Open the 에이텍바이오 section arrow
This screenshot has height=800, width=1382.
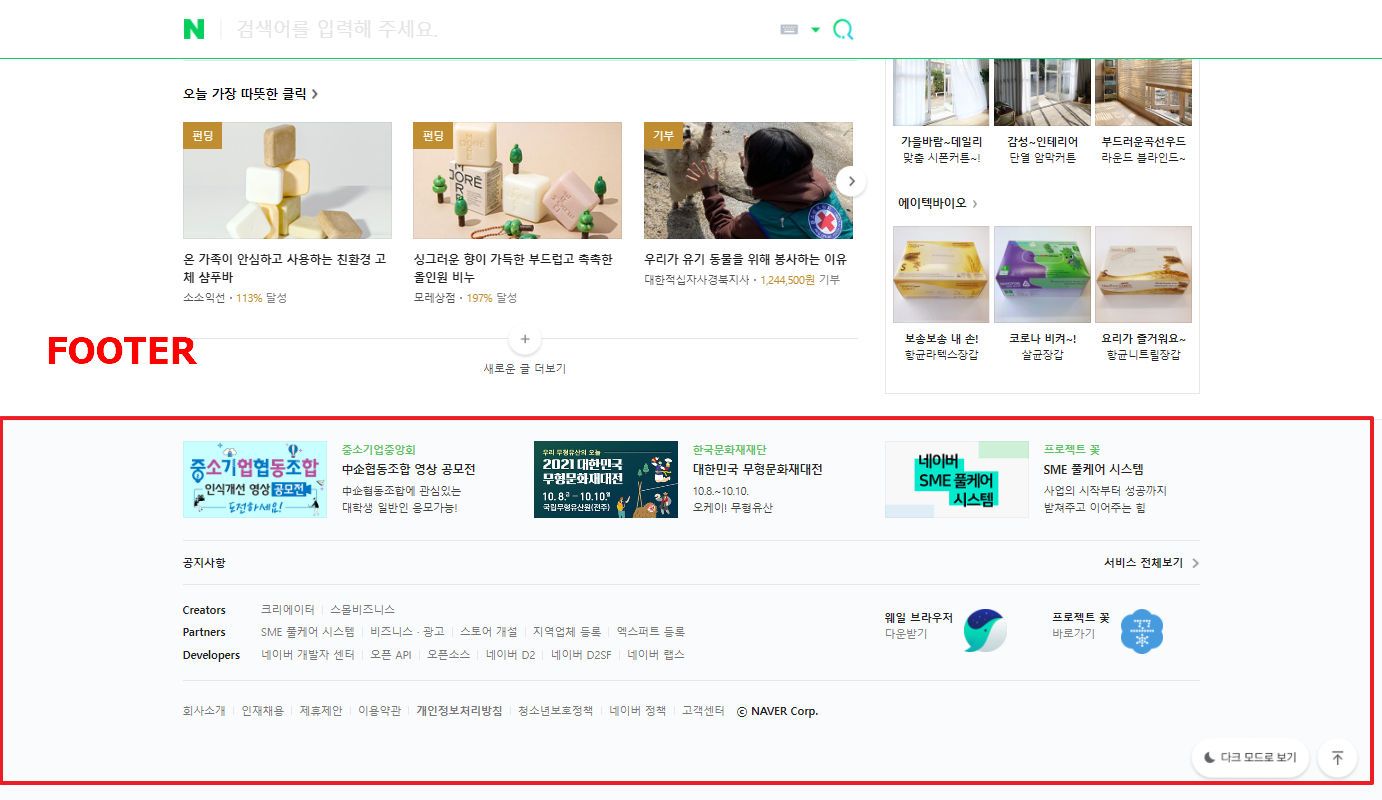coord(975,202)
